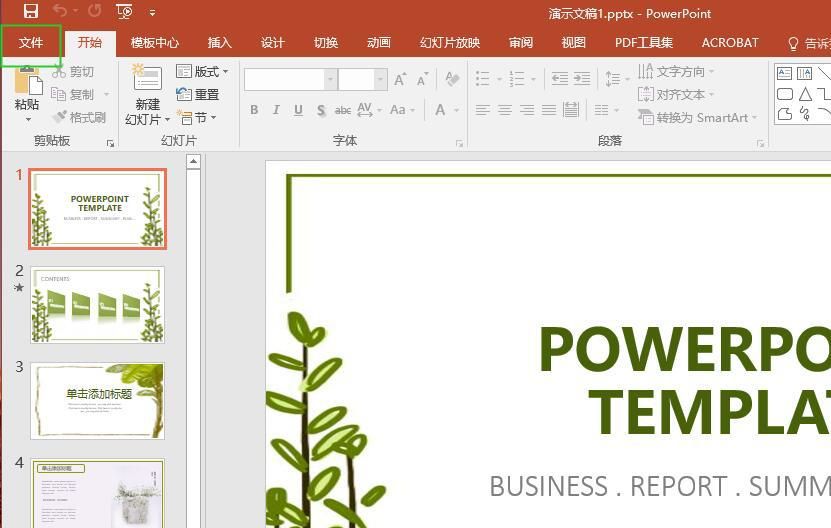The image size is (831, 528).
Task: Toggle Bold formatting
Action: [x=254, y=110]
